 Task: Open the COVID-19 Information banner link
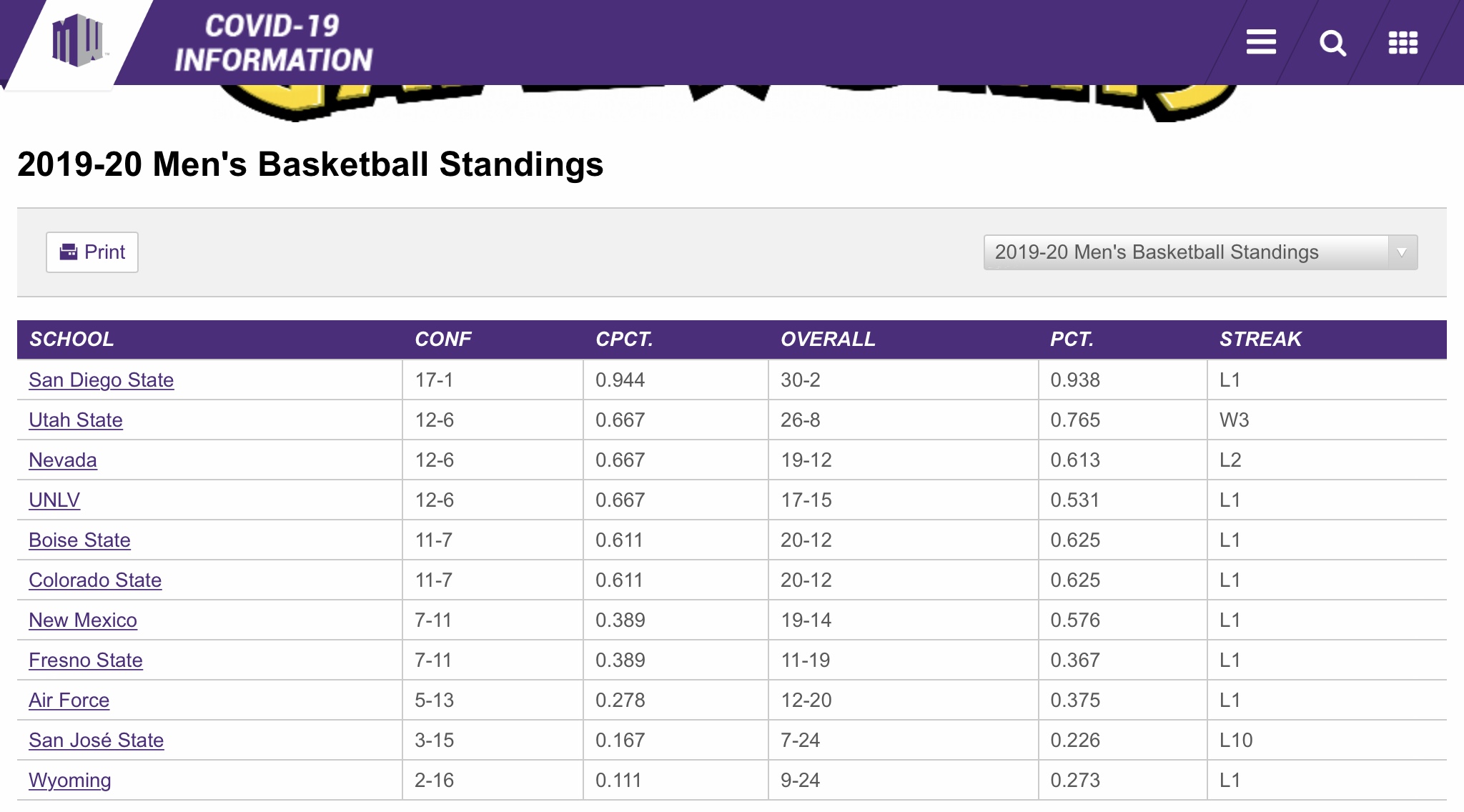pyautogui.click(x=273, y=43)
